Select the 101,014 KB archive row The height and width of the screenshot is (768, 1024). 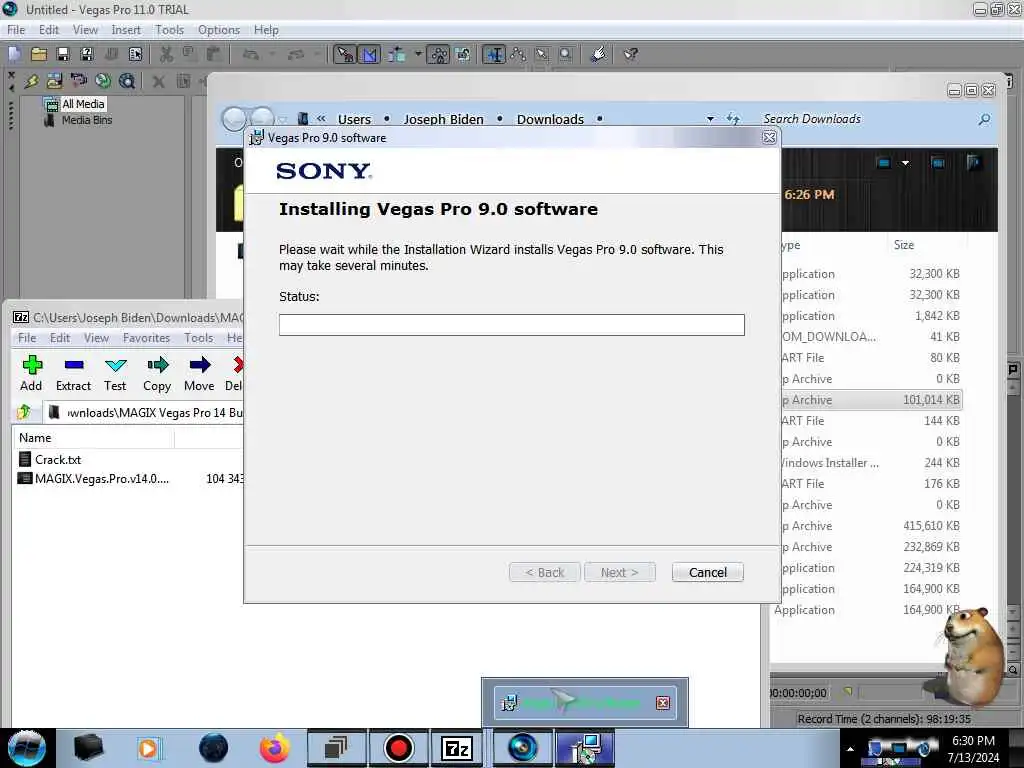(x=871, y=400)
